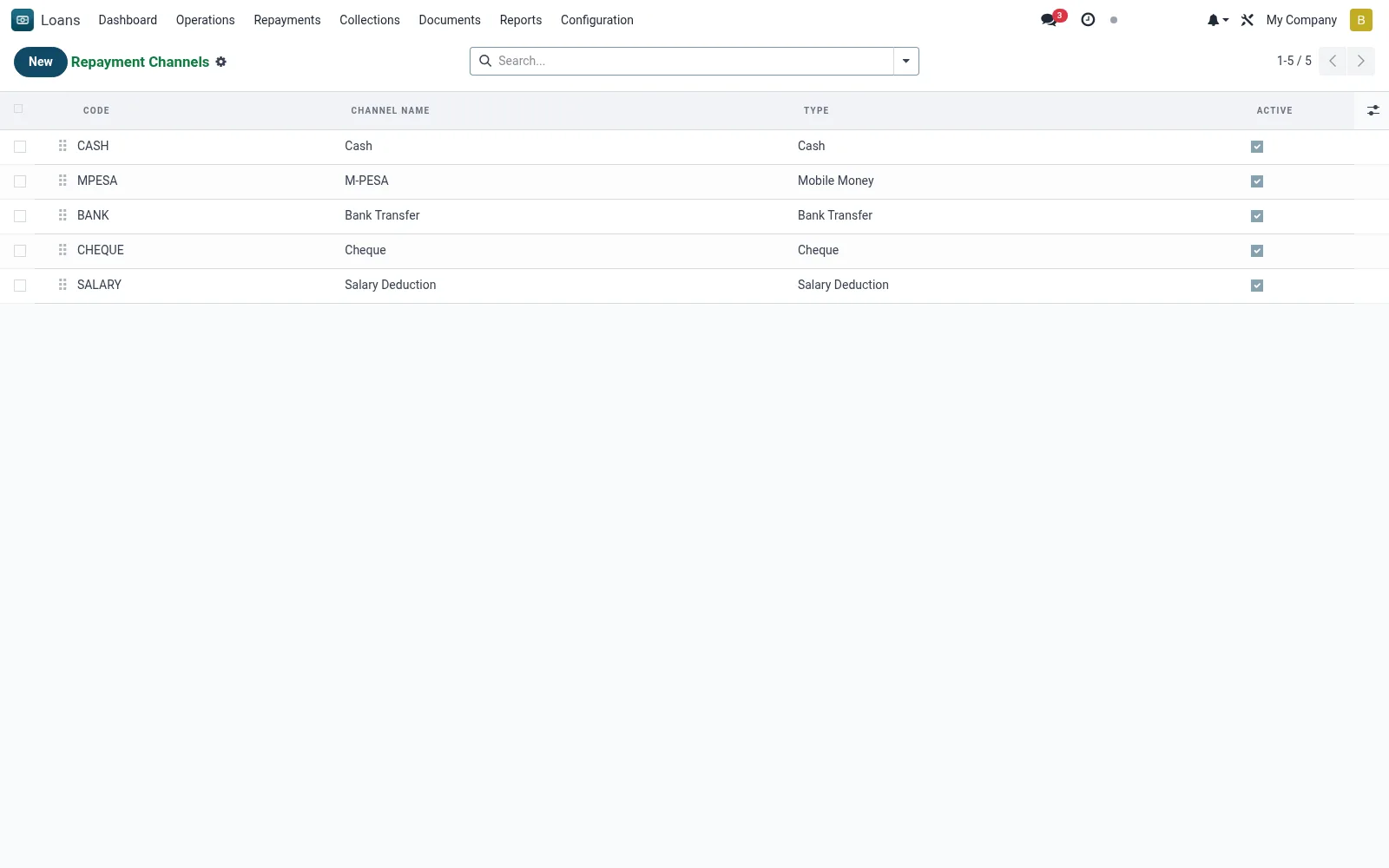Grab the drag handle for CHEQUE row
Image resolution: width=1389 pixels, height=868 pixels.
(x=63, y=250)
